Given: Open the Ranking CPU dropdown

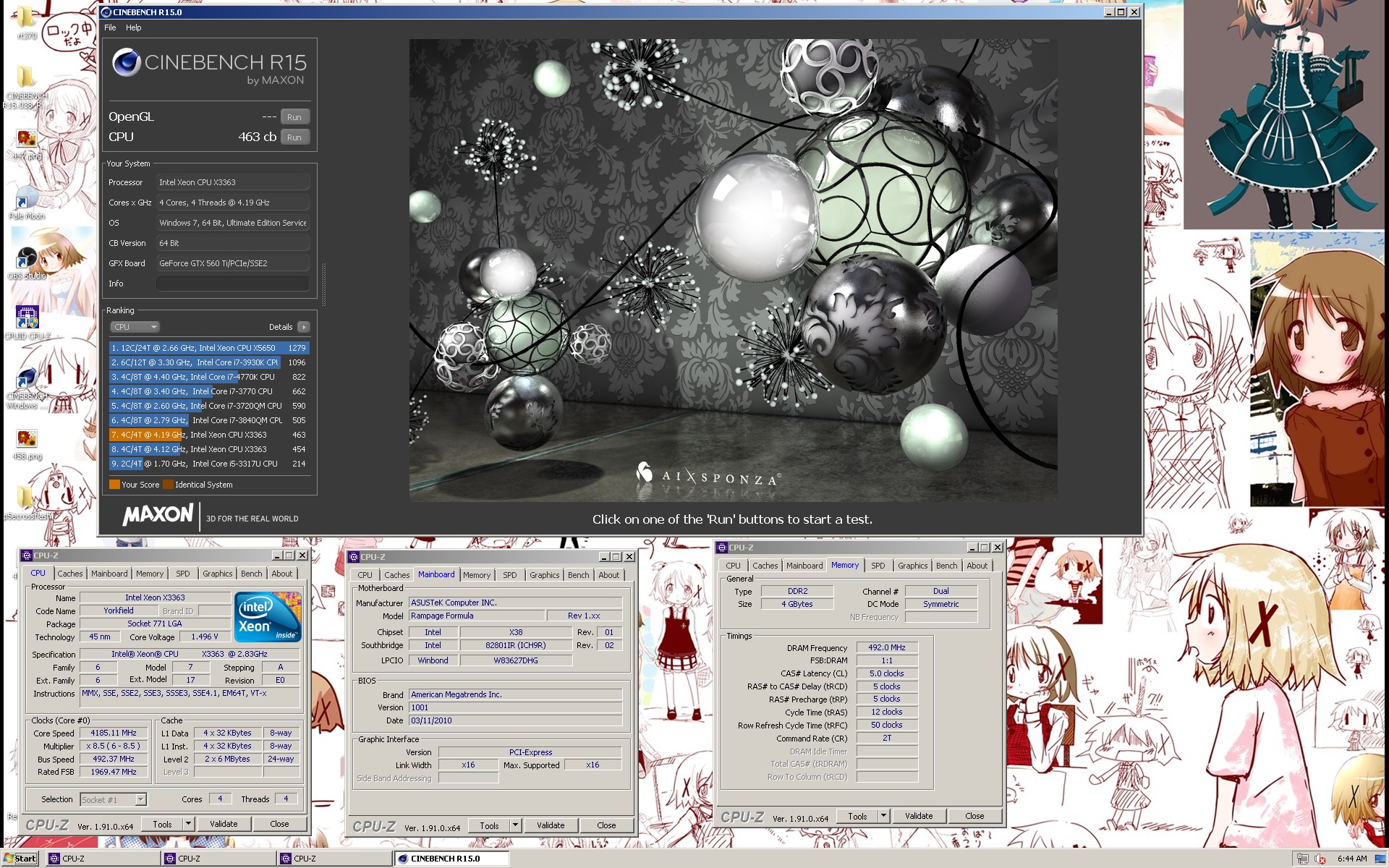Looking at the screenshot, I should 135,327.
